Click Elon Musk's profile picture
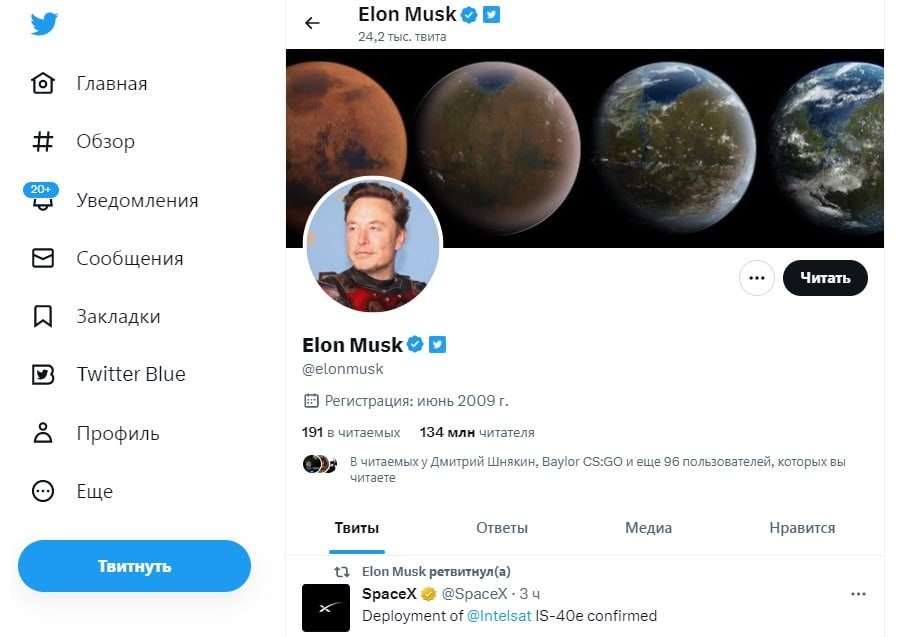Image resolution: width=897 pixels, height=637 pixels. [372, 247]
